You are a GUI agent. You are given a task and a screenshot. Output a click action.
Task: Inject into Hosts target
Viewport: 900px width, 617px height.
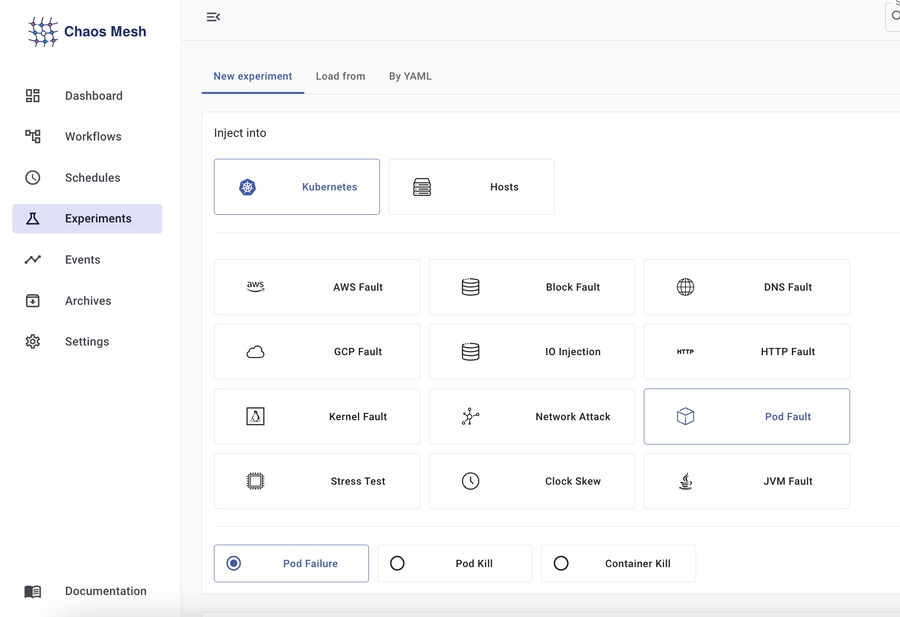471,187
